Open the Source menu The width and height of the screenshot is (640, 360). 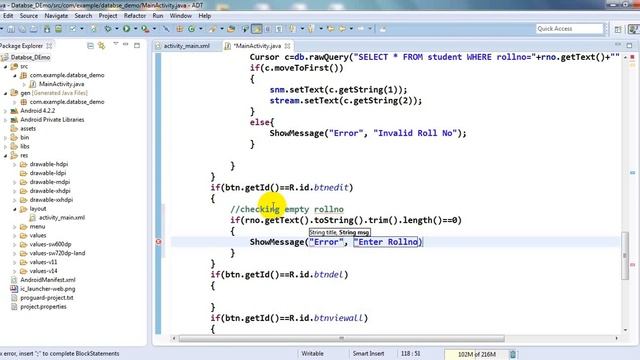[29, 16]
